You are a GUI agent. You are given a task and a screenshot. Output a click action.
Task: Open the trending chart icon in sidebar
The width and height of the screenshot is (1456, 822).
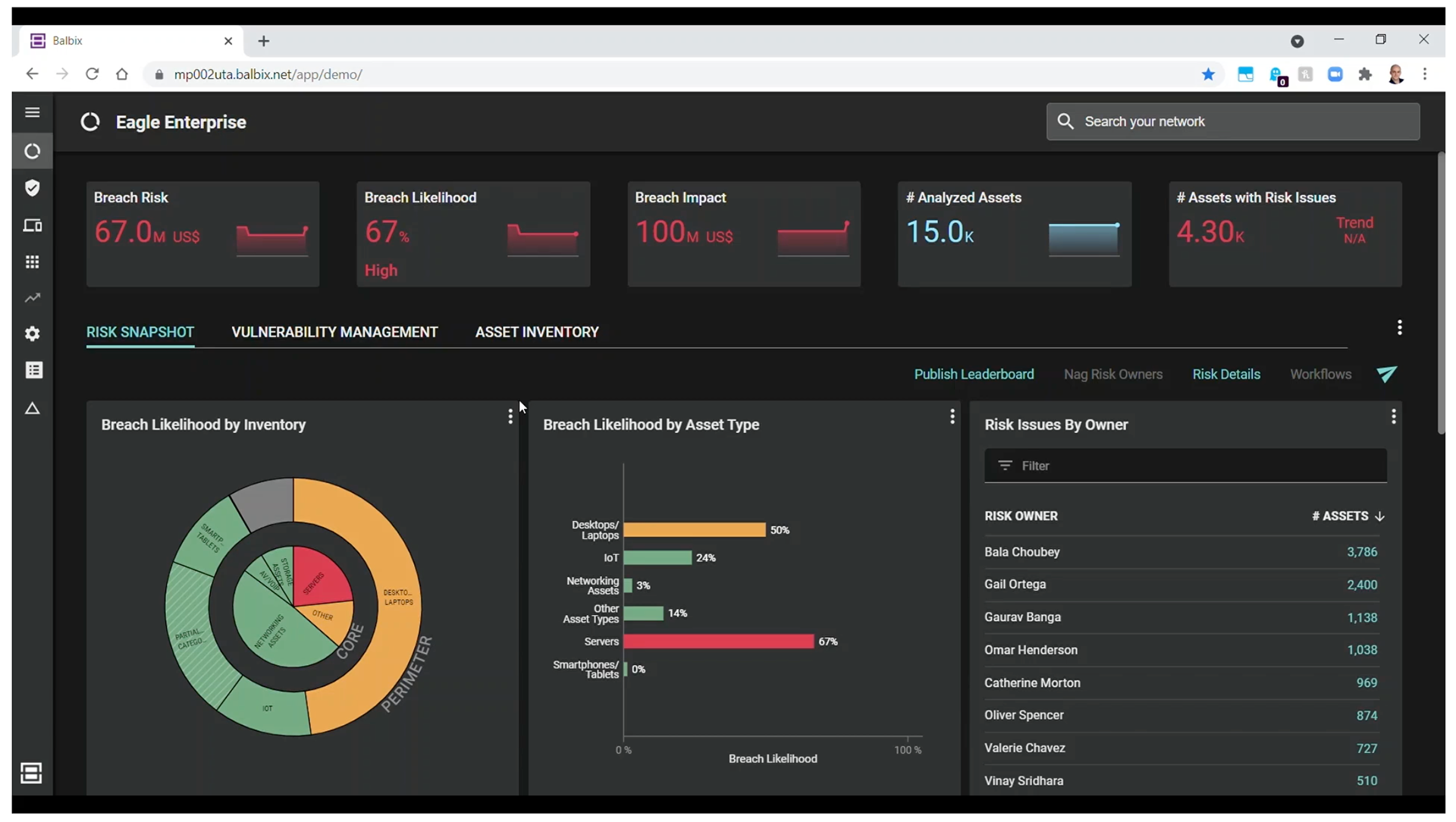(x=32, y=298)
